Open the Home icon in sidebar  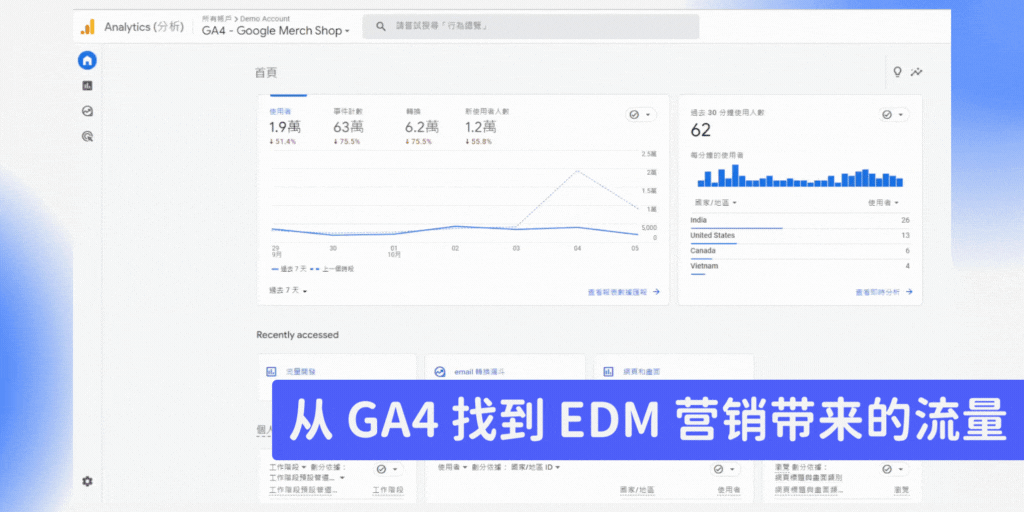(87, 61)
